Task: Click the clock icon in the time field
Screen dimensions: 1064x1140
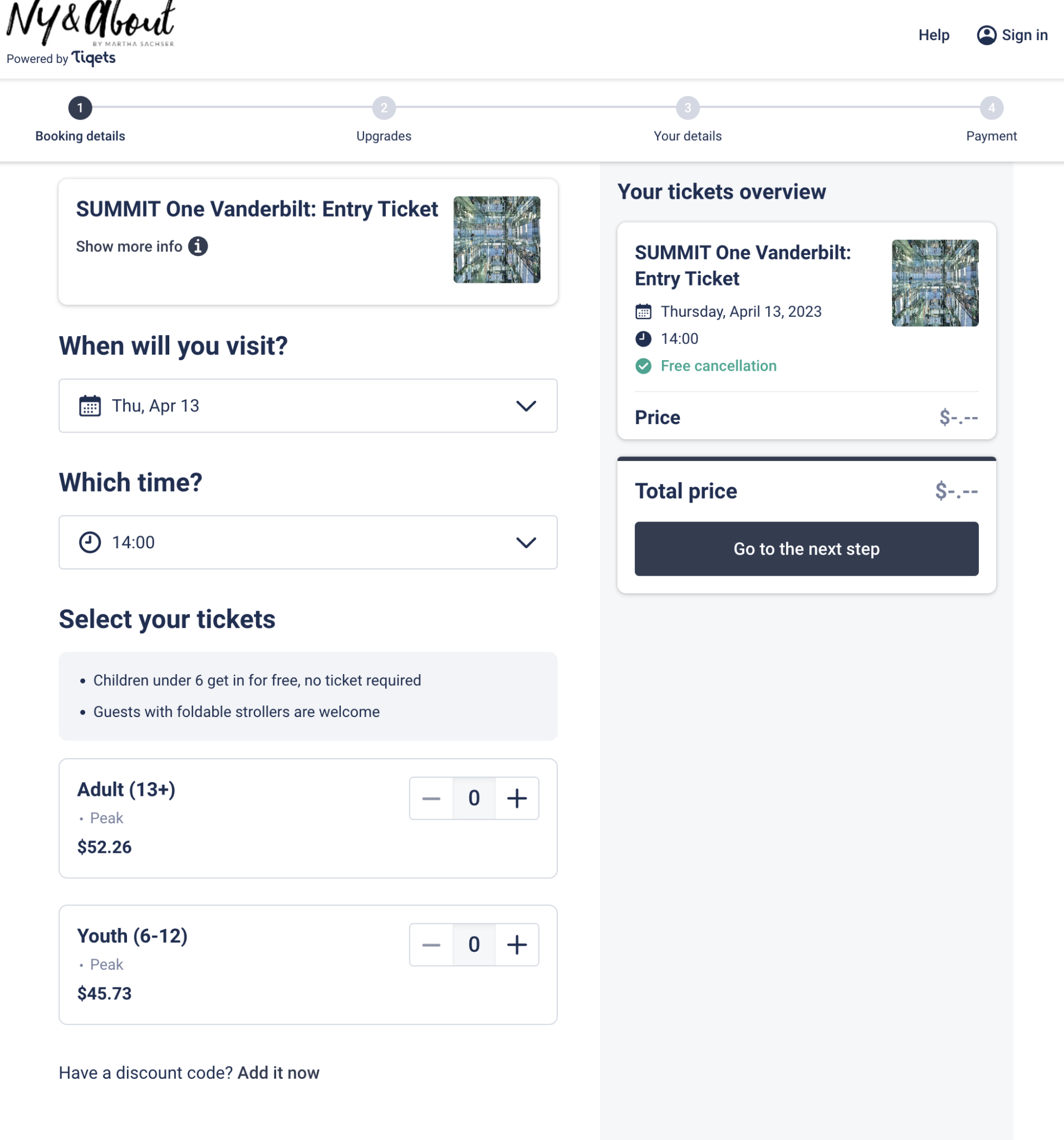Action: click(90, 543)
